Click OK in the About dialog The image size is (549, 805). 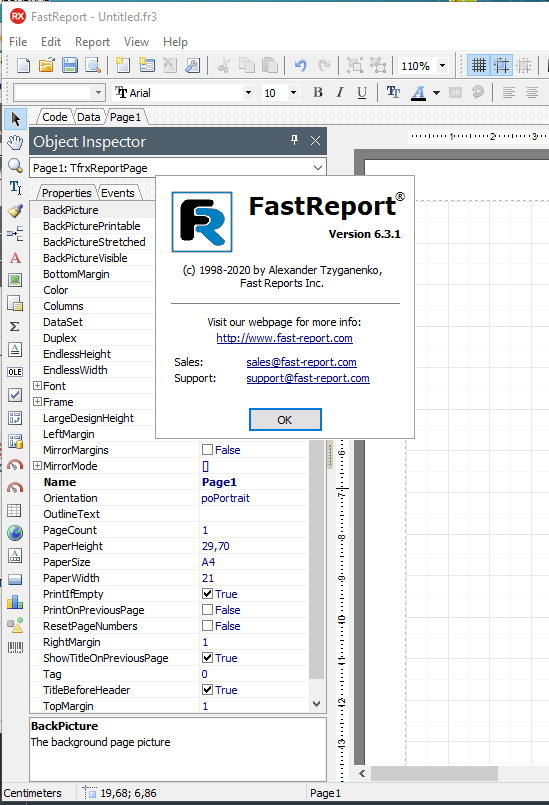(285, 419)
